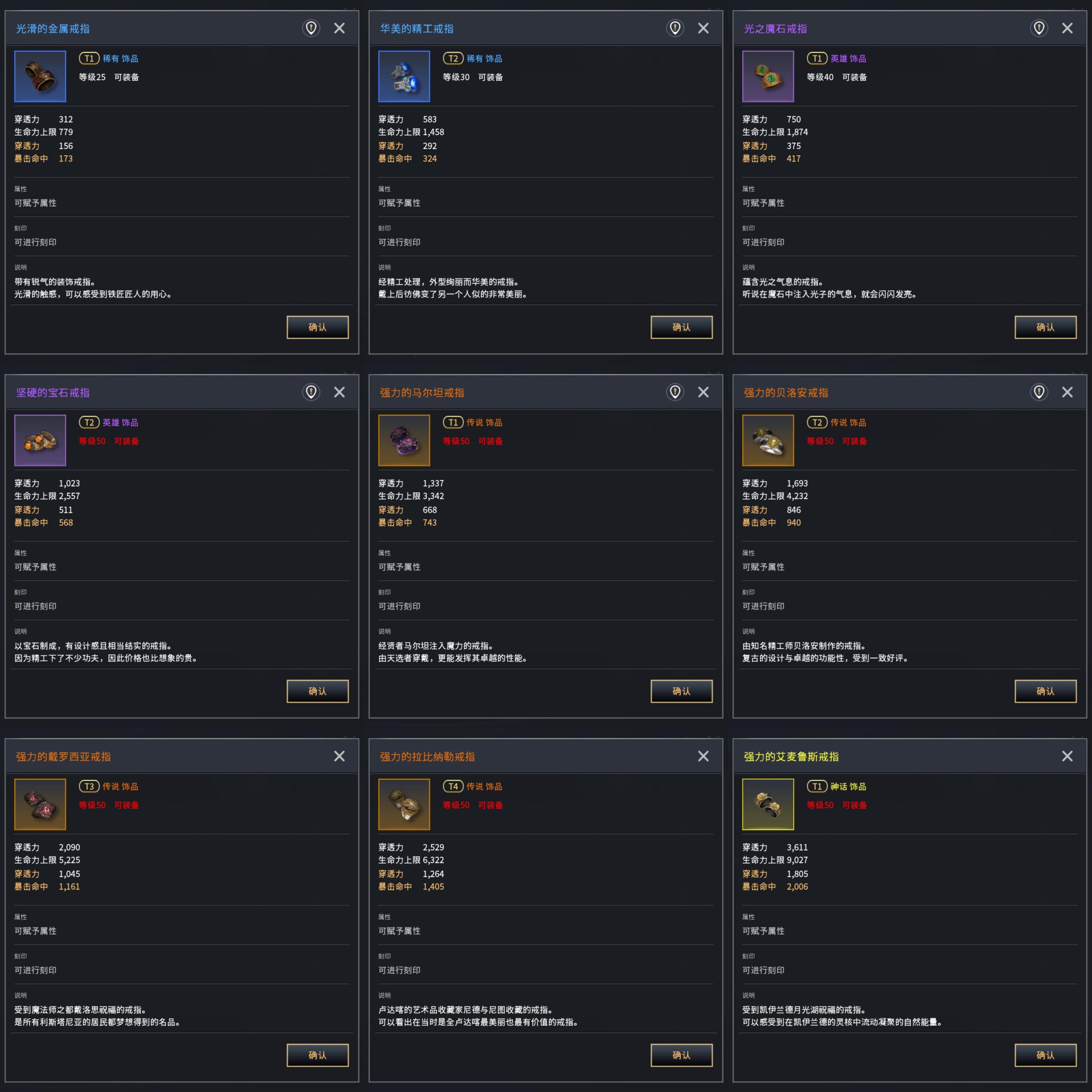Click 确认 in the 光之魔石戒指 panel
The width and height of the screenshot is (1092, 1092).
click(x=1046, y=327)
